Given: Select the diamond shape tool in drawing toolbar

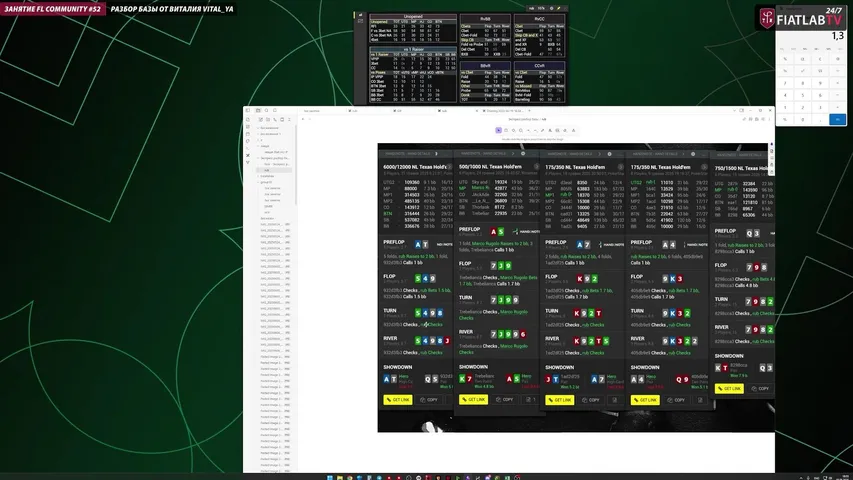Looking at the screenshot, I should click(x=514, y=130).
